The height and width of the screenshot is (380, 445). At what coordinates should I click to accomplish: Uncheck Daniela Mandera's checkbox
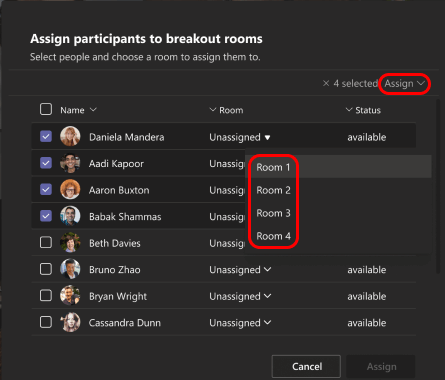pyautogui.click(x=46, y=136)
